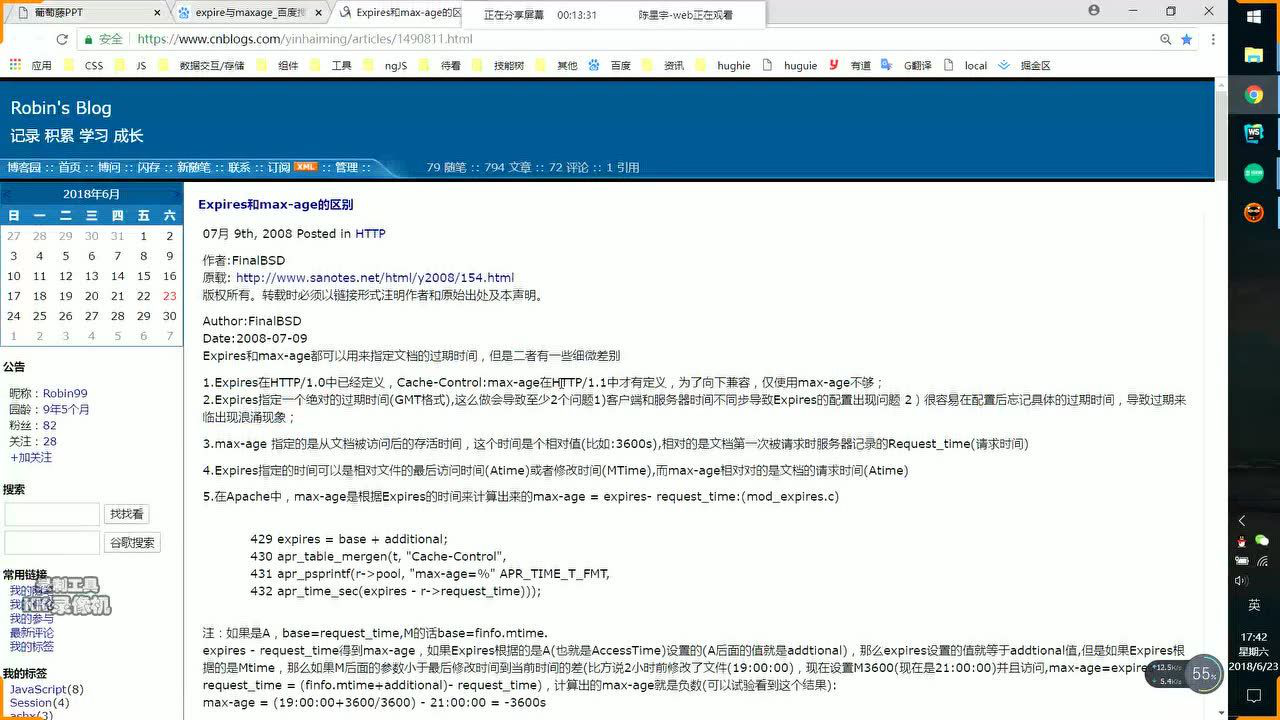
Task: Open the orange ninja app on taskbar
Action: pos(1253,212)
